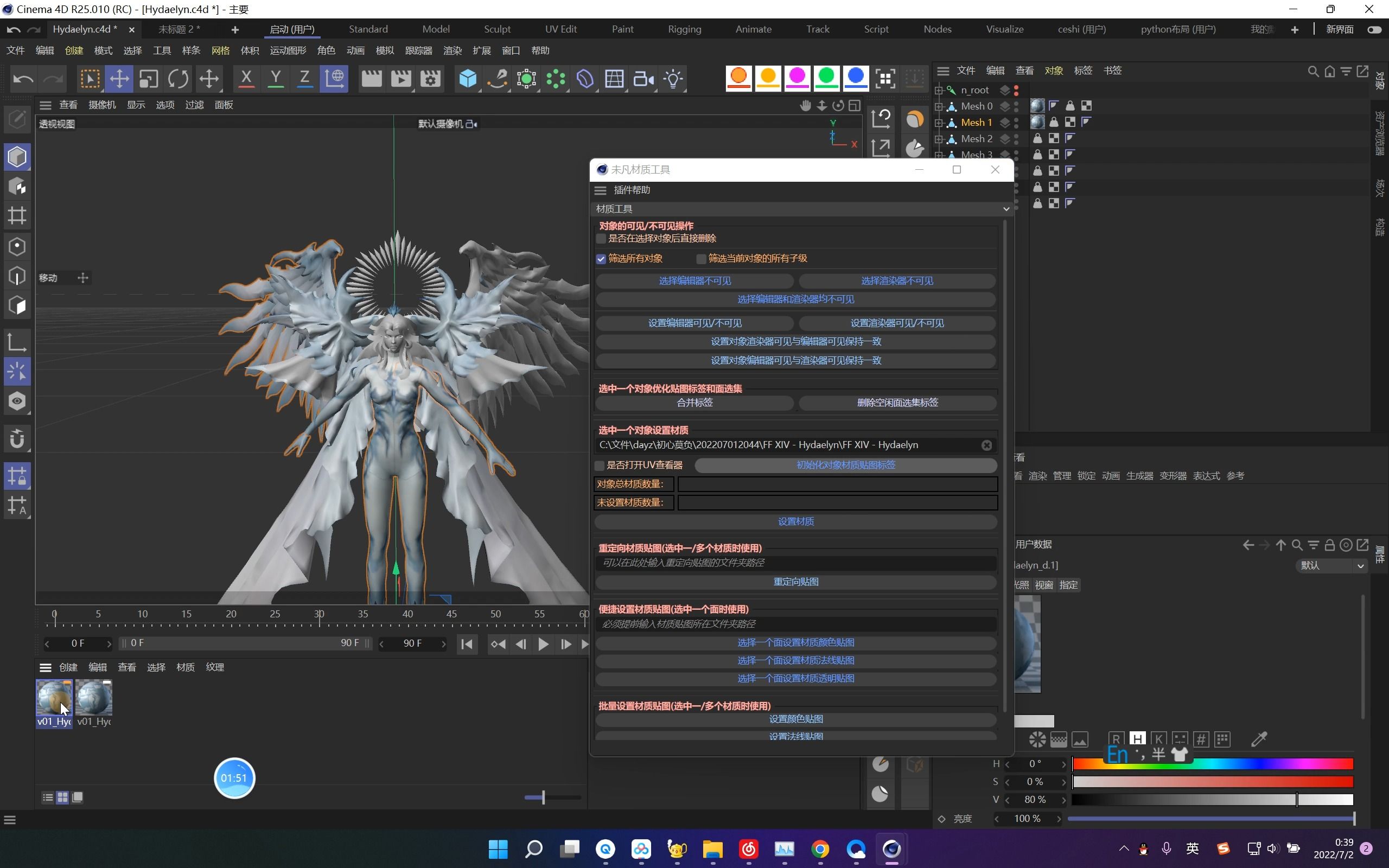Select Model mode cube icon in left palette
The height and width of the screenshot is (868, 1389).
click(17, 157)
